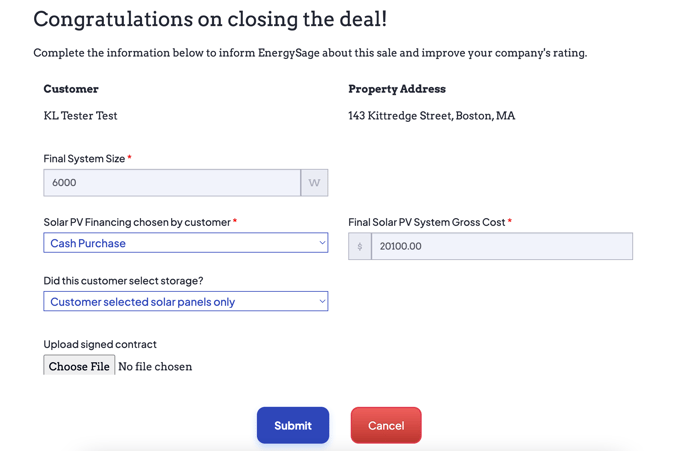
Task: Click the Final System Size label
Action: click(x=84, y=158)
